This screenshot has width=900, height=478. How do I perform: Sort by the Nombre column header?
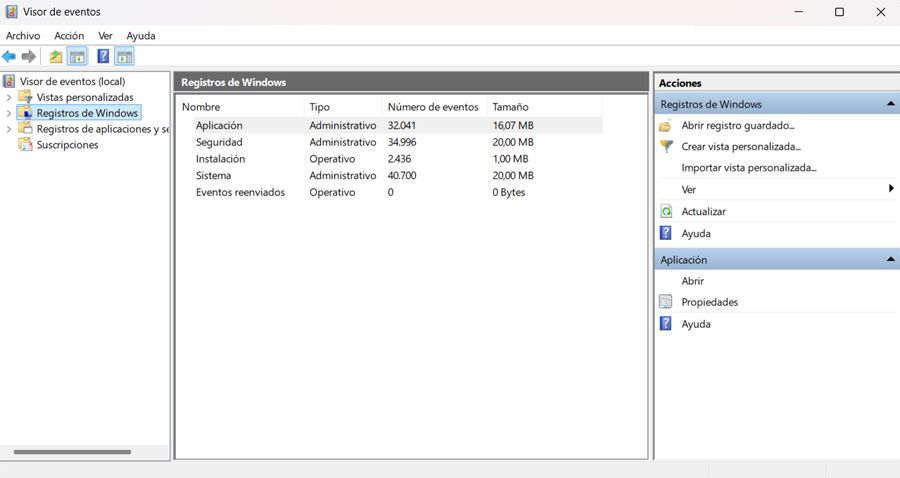coord(240,107)
